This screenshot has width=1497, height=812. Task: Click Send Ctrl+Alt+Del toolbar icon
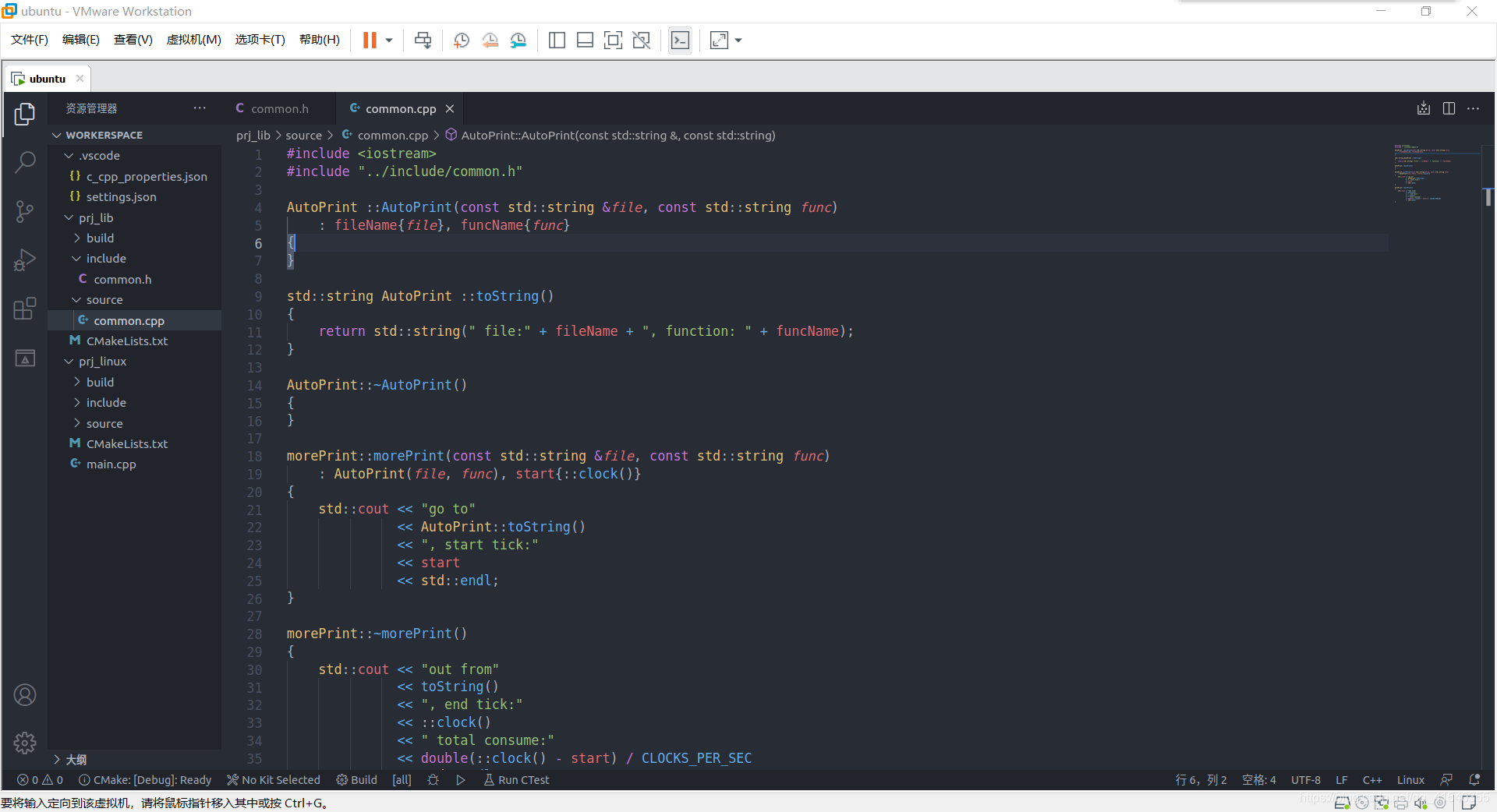[x=423, y=41]
